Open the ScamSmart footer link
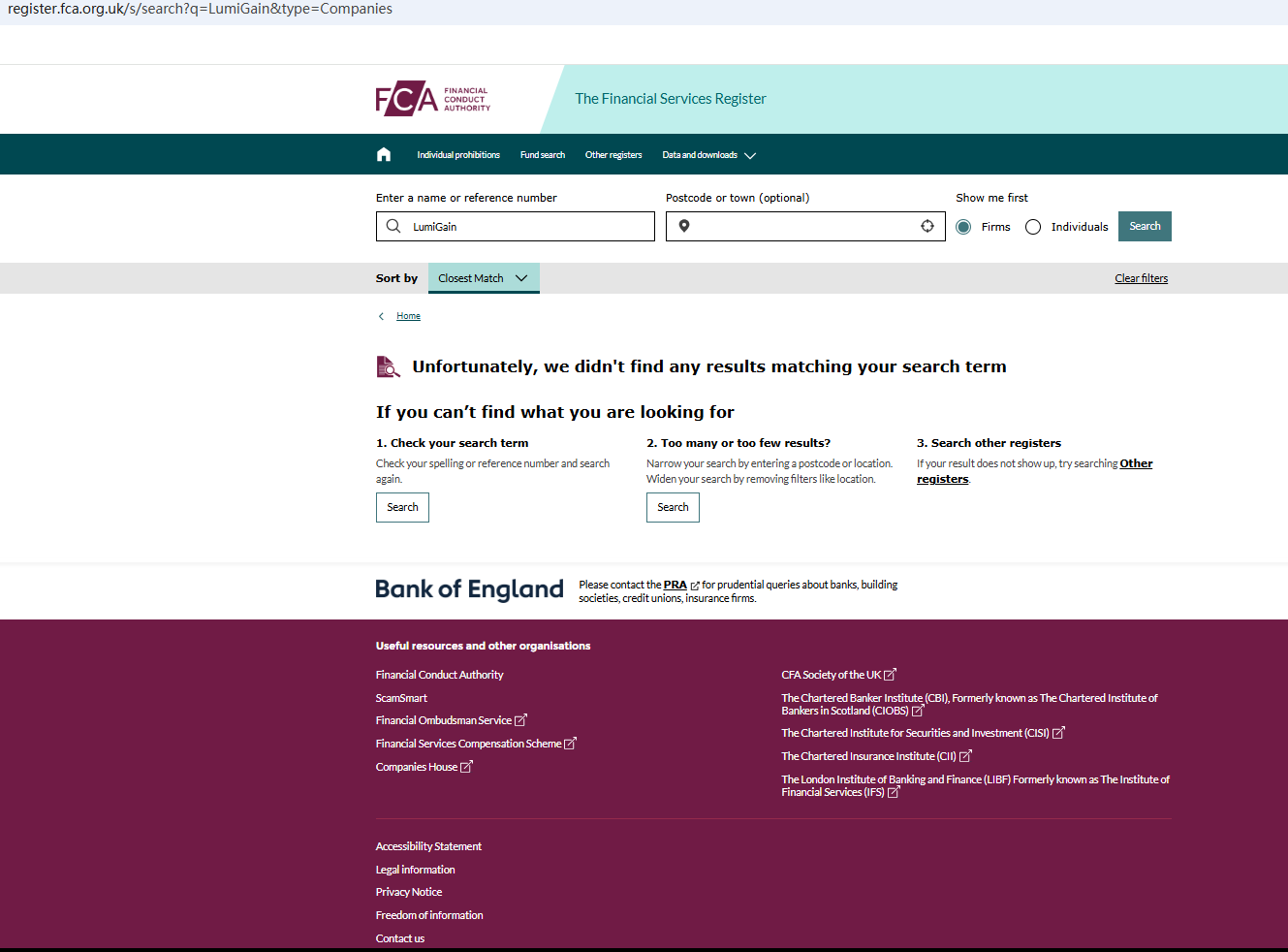 tap(401, 698)
